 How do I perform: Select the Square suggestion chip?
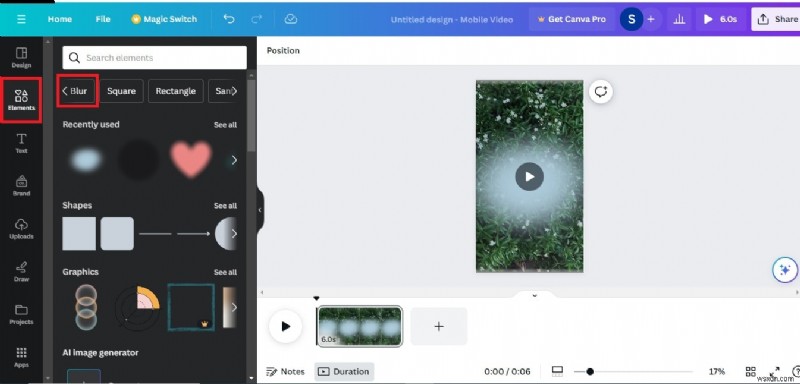pyautogui.click(x=121, y=91)
